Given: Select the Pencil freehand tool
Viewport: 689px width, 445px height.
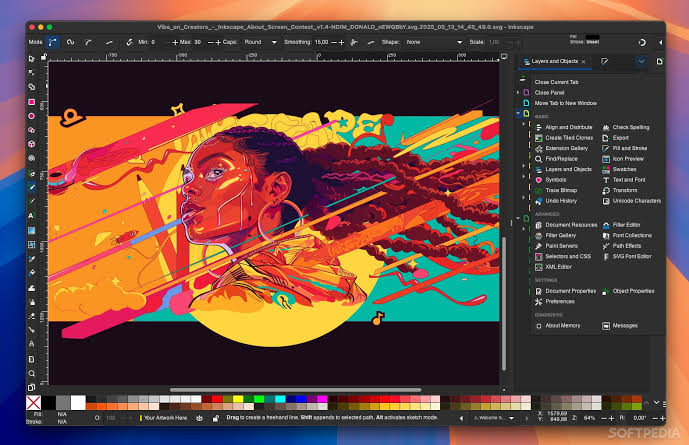Looking at the screenshot, I should click(x=31, y=187).
